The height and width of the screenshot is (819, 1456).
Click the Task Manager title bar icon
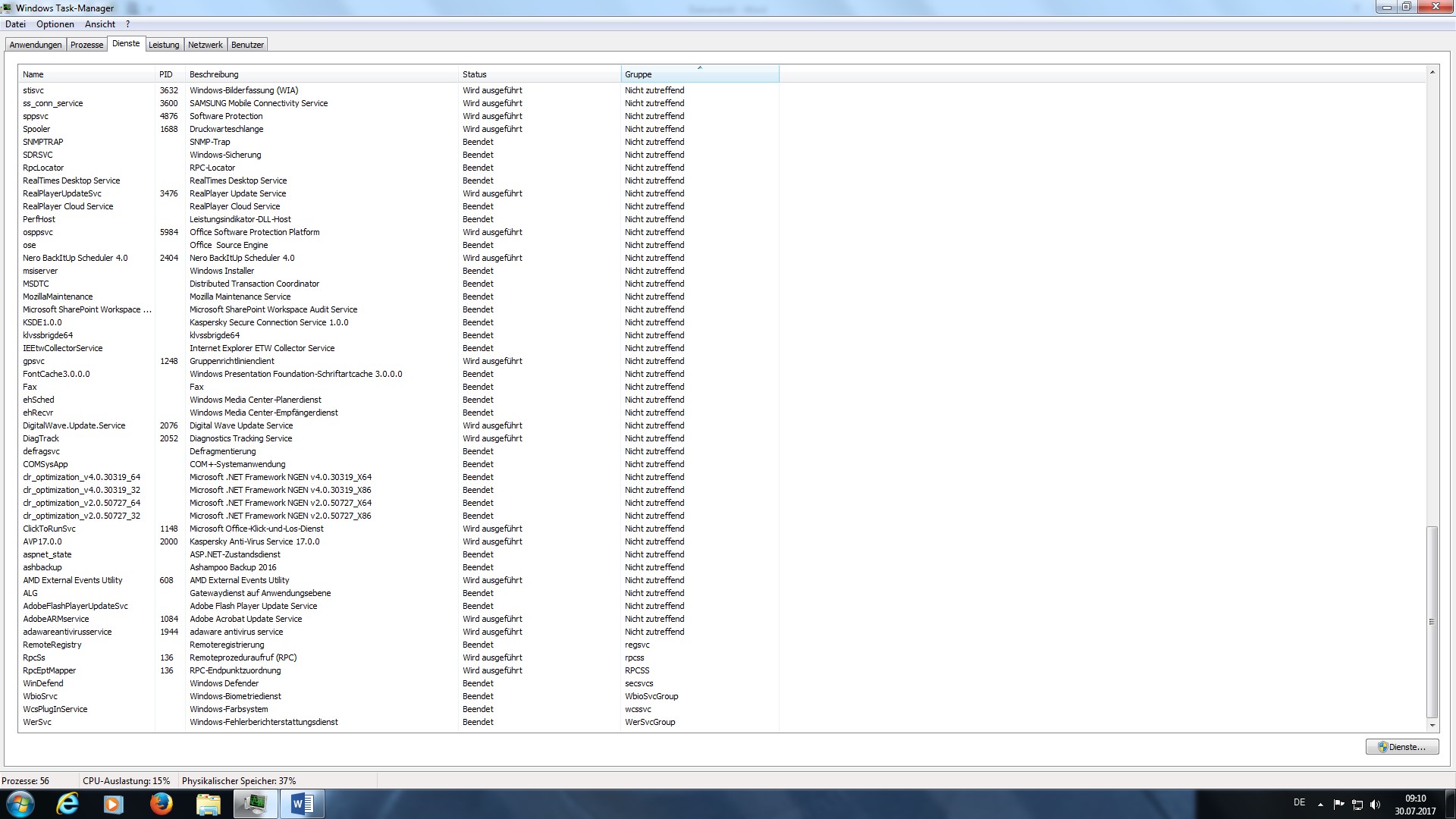8,8
